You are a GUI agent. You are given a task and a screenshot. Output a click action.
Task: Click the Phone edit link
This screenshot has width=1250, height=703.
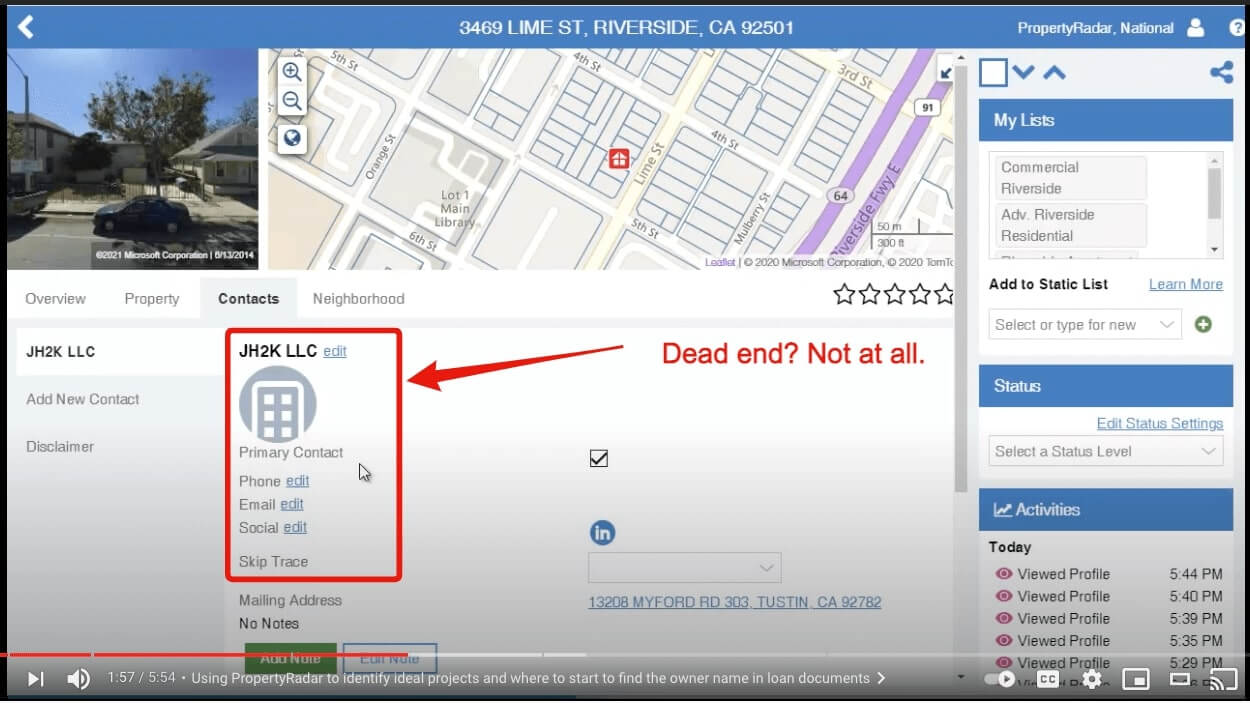coord(297,481)
